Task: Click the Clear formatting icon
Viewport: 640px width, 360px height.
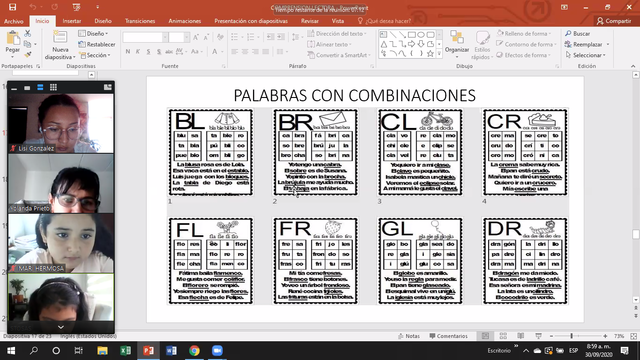Action: point(220,38)
